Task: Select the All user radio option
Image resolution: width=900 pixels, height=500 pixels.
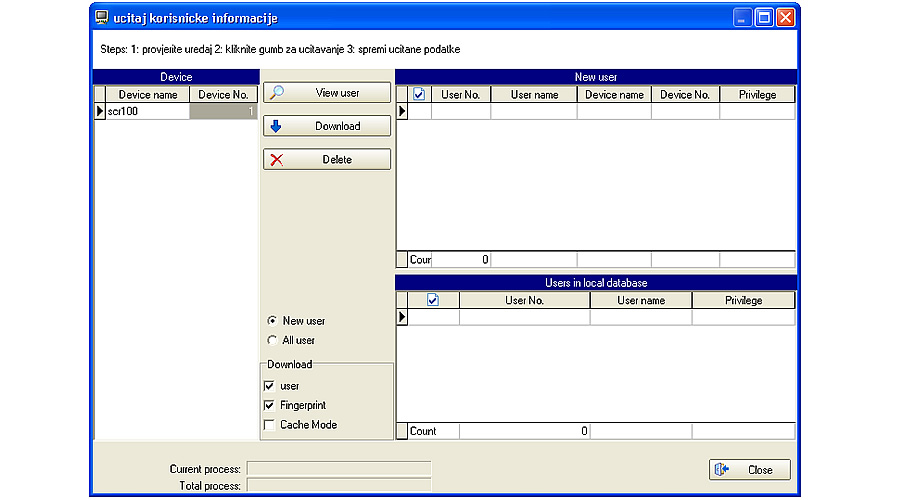Action: tap(272, 340)
